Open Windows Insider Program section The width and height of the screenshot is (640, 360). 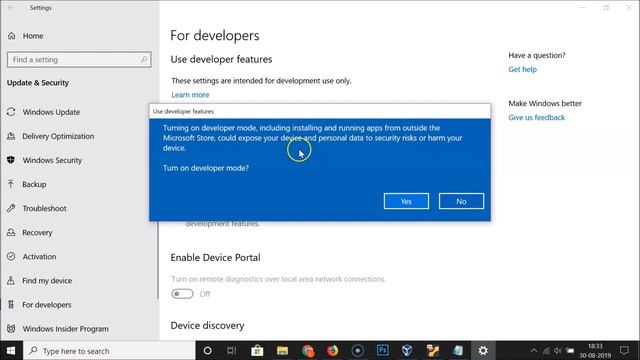coord(65,329)
